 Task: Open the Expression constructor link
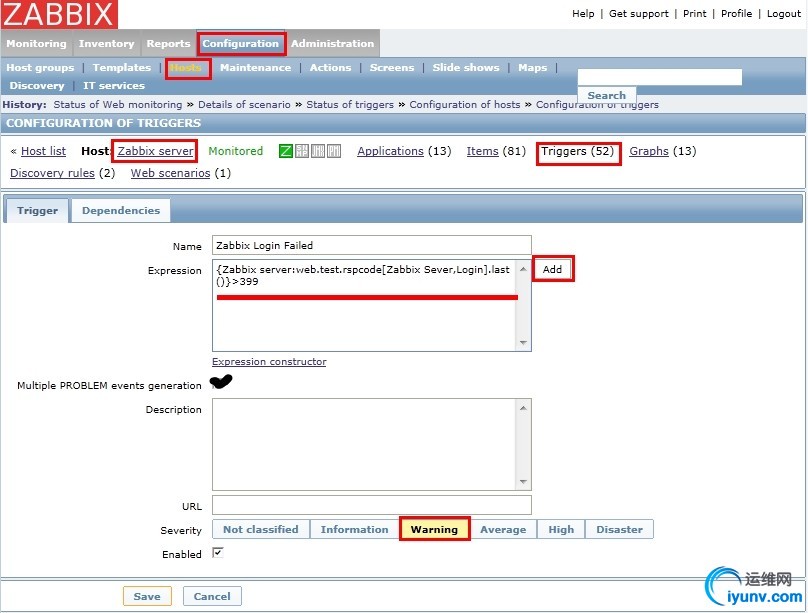pos(269,362)
